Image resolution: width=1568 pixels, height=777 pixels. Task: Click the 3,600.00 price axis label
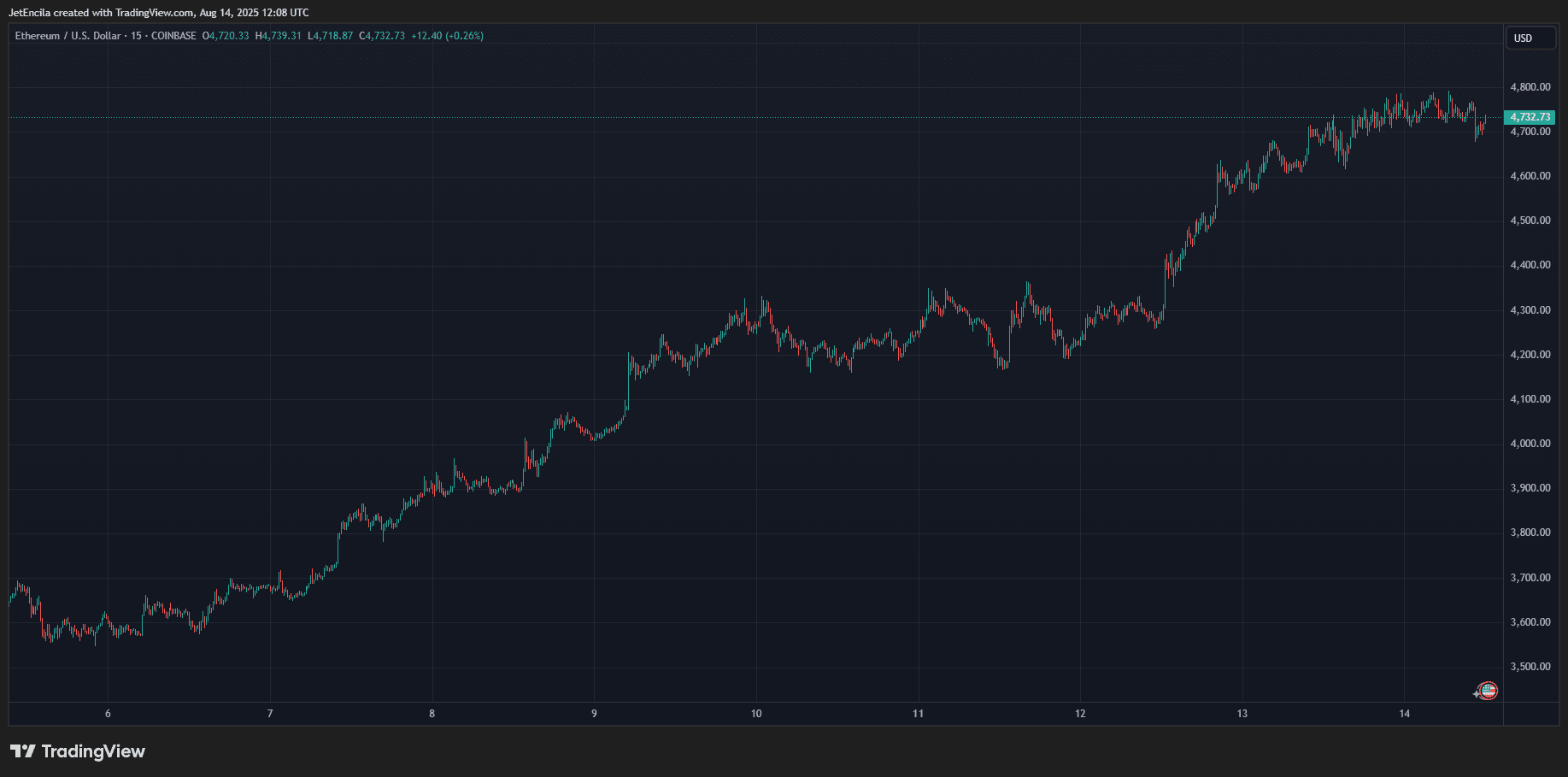[1530, 622]
